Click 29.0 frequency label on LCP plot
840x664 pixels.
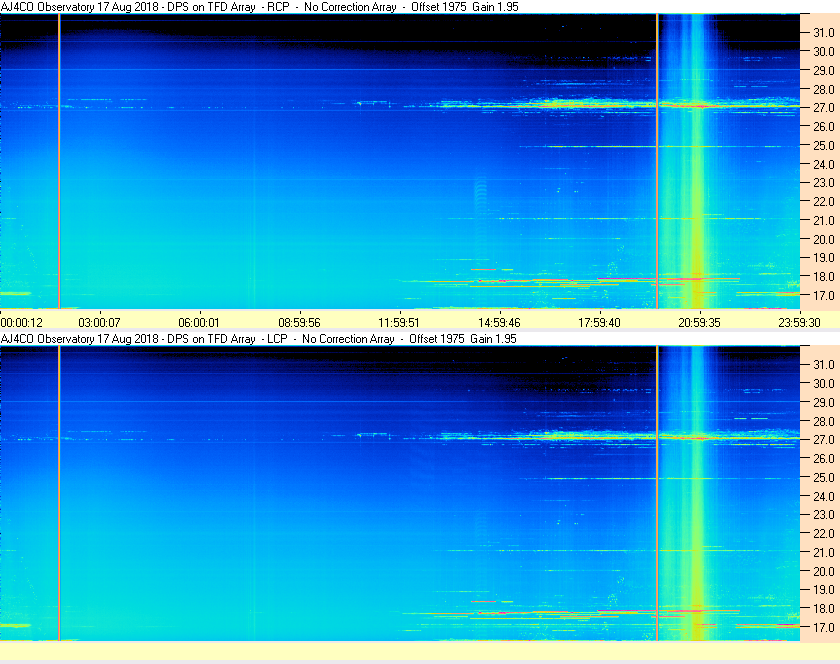pos(824,402)
